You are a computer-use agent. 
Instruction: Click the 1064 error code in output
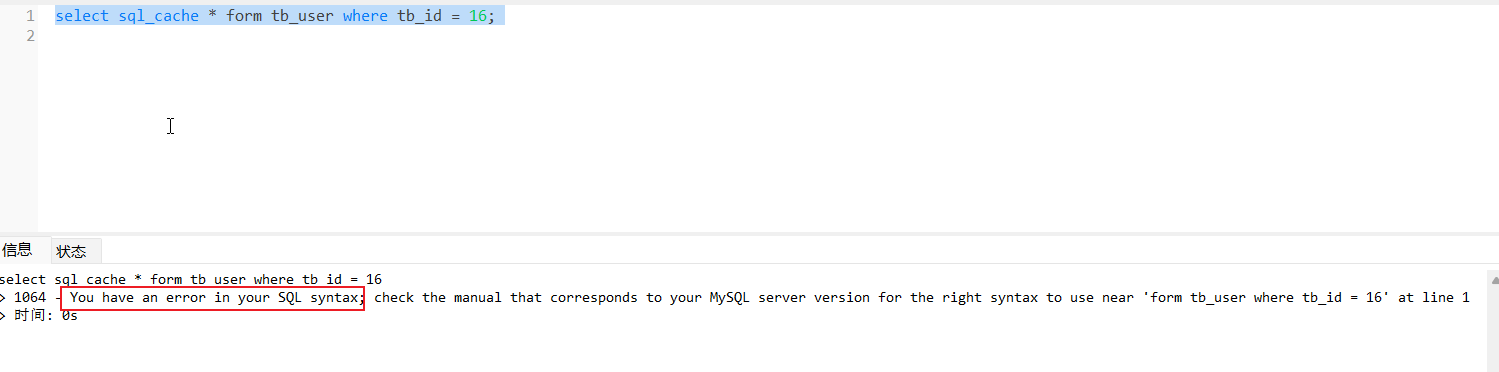tap(30, 298)
